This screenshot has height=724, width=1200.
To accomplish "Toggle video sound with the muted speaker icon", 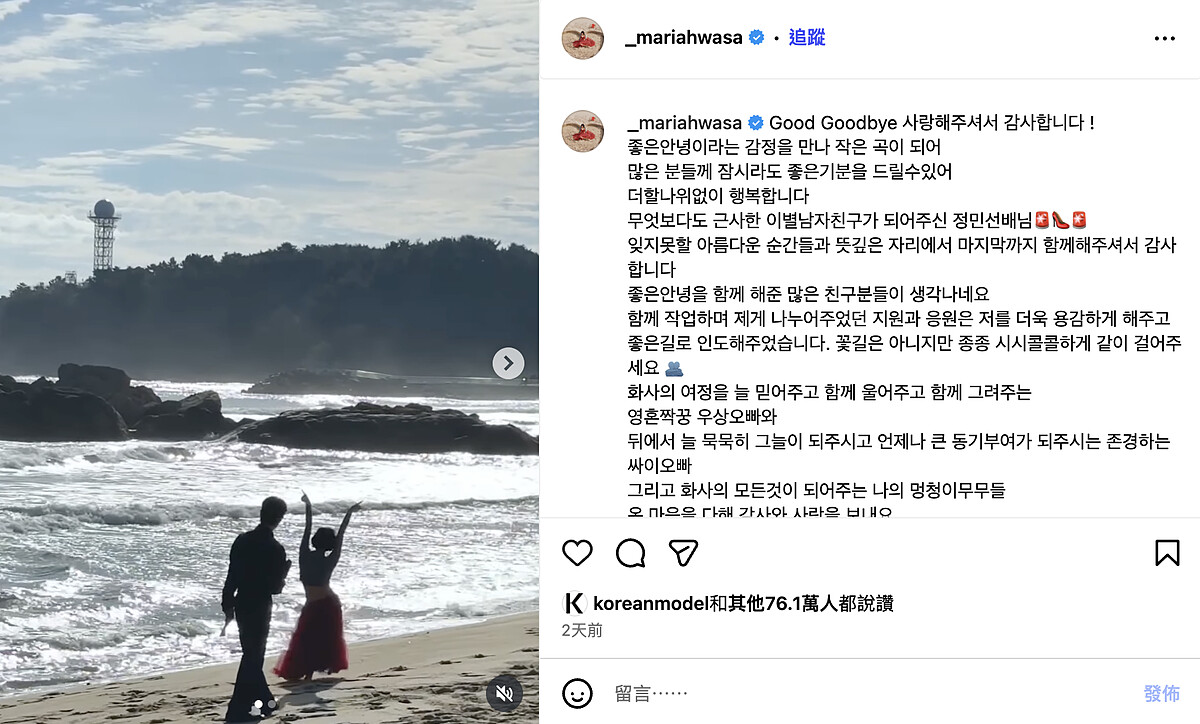I will point(506,692).
